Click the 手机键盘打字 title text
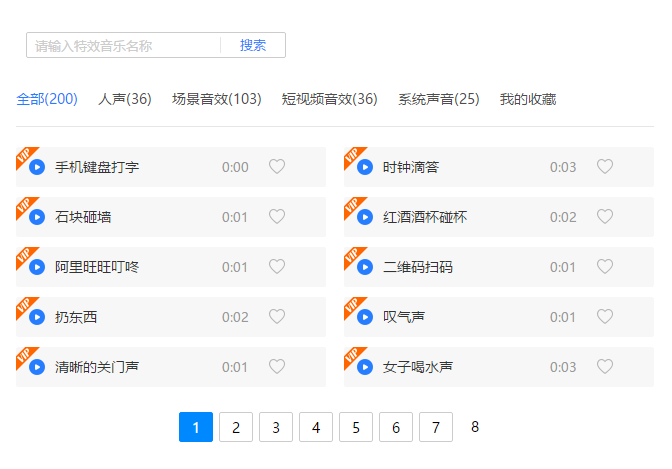 [97, 167]
